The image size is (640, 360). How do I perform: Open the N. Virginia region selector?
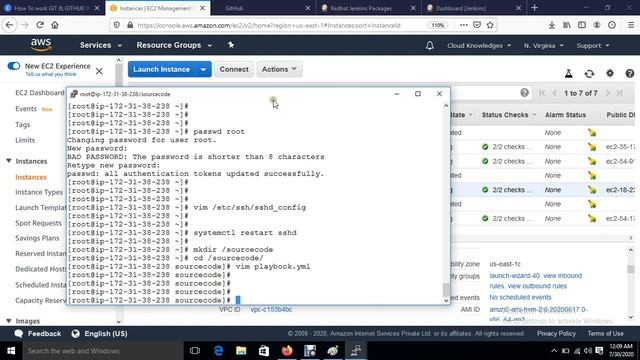pyautogui.click(x=543, y=45)
